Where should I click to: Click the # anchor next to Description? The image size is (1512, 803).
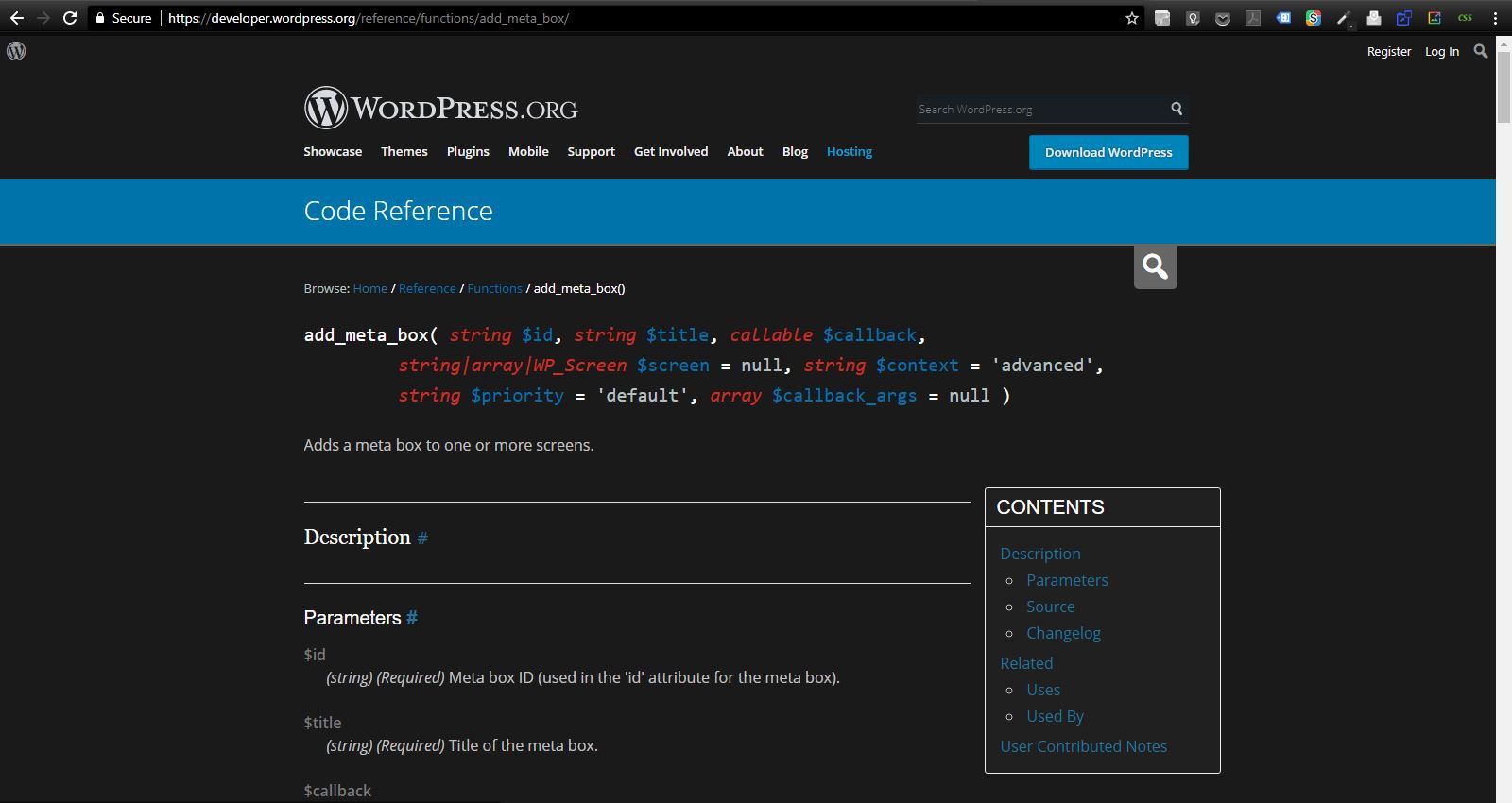coord(422,538)
